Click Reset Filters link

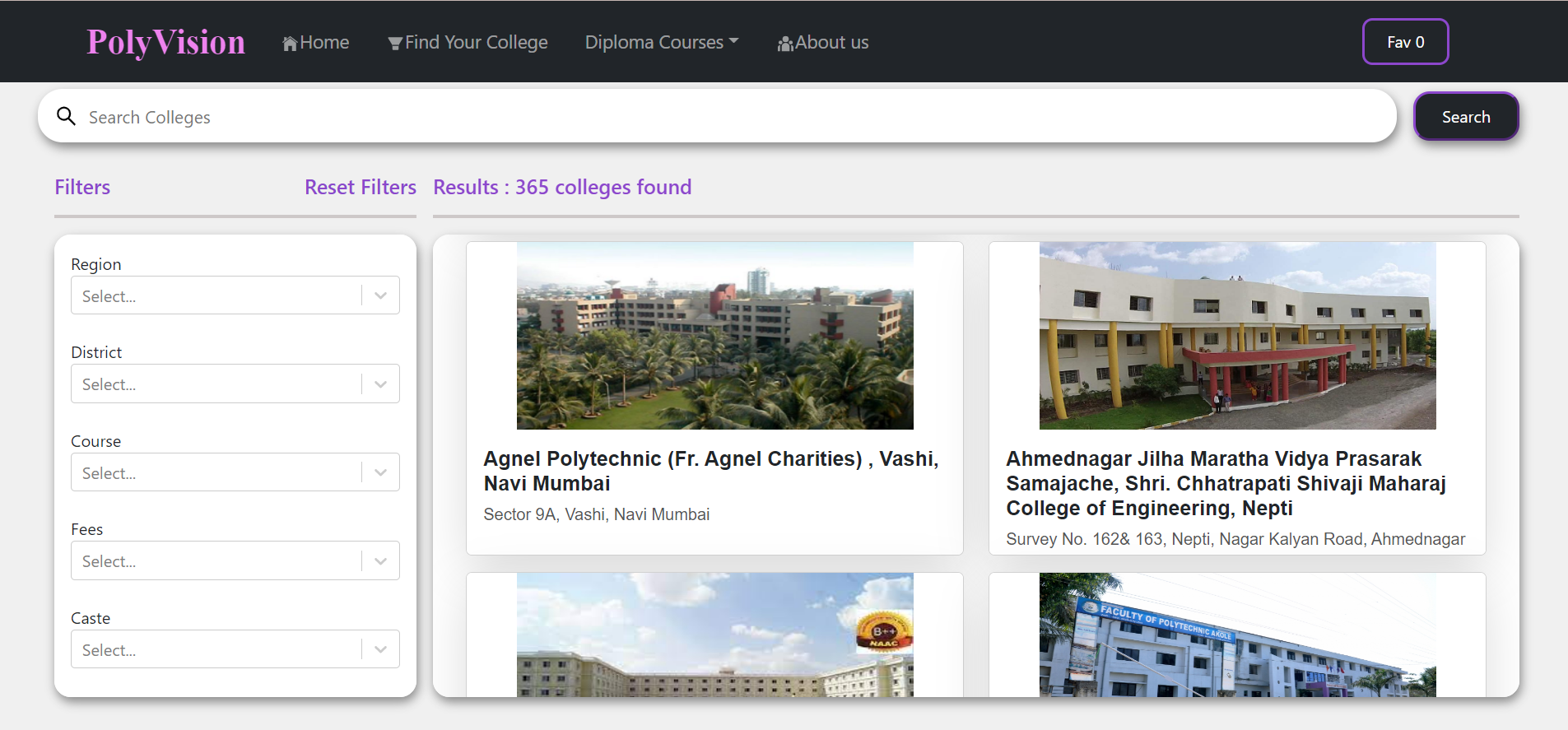click(360, 188)
